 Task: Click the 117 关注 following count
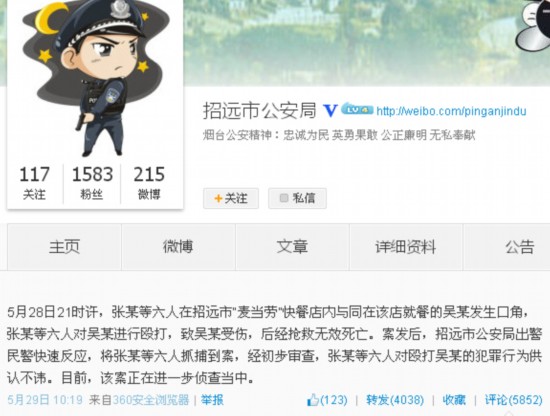pyautogui.click(x=34, y=183)
